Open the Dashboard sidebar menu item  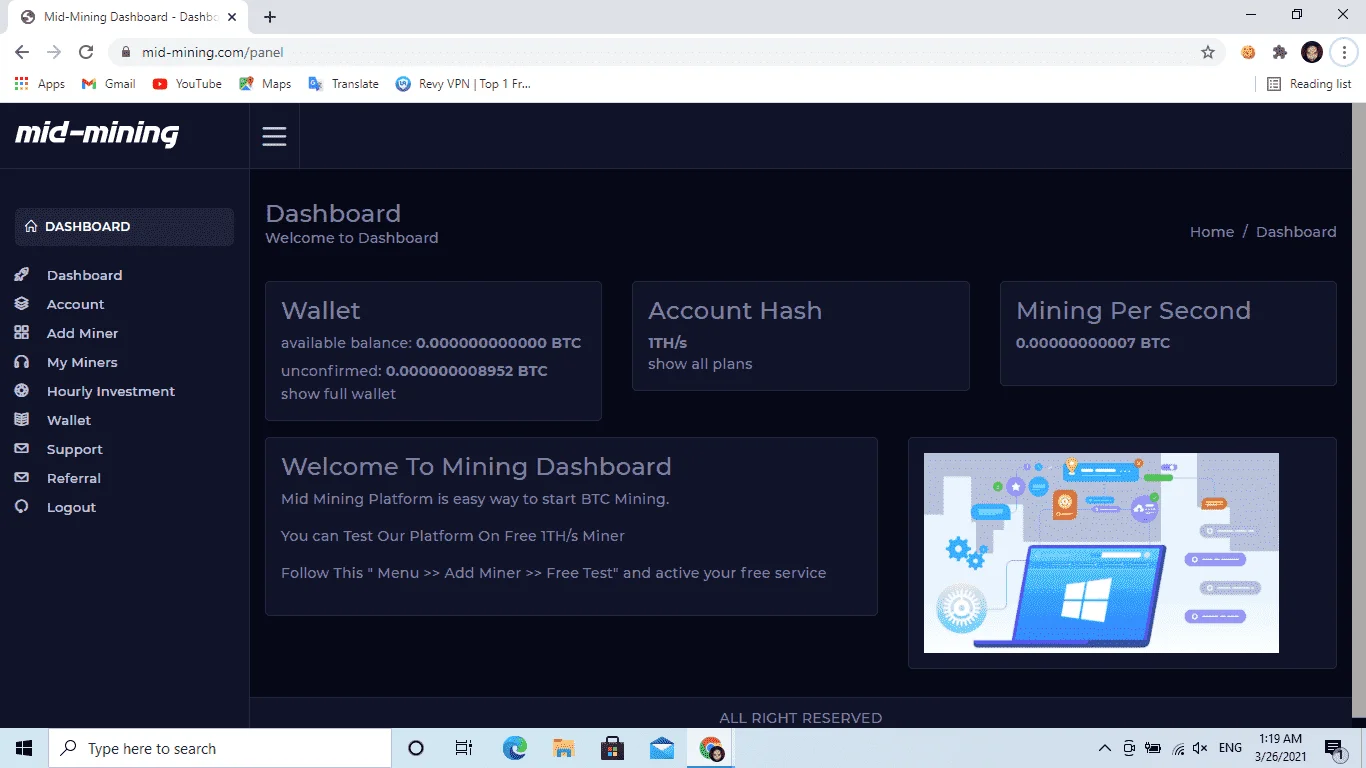tap(84, 275)
